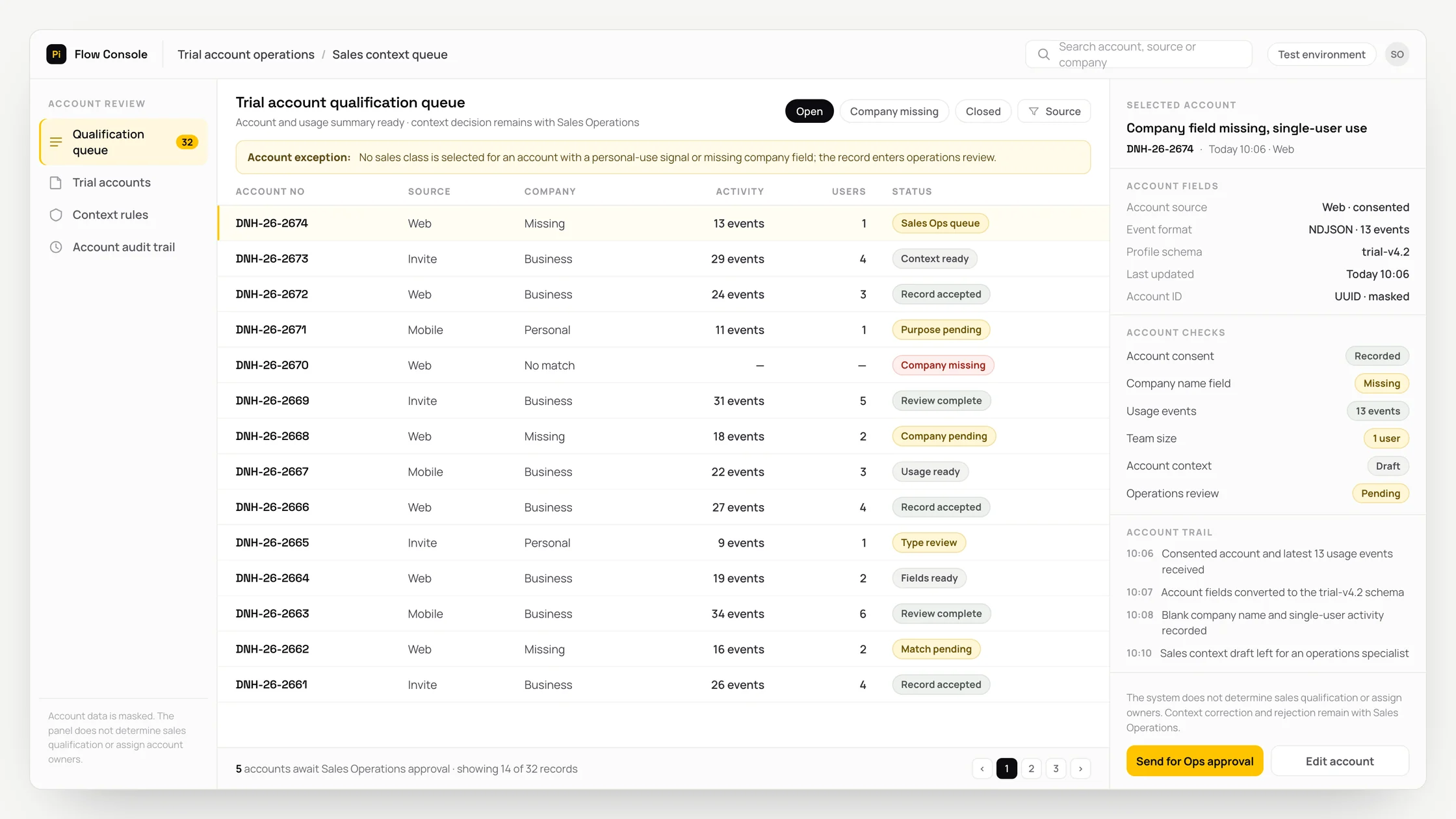
Task: Click the ACCOUNT NO column header
Action: pos(270,192)
